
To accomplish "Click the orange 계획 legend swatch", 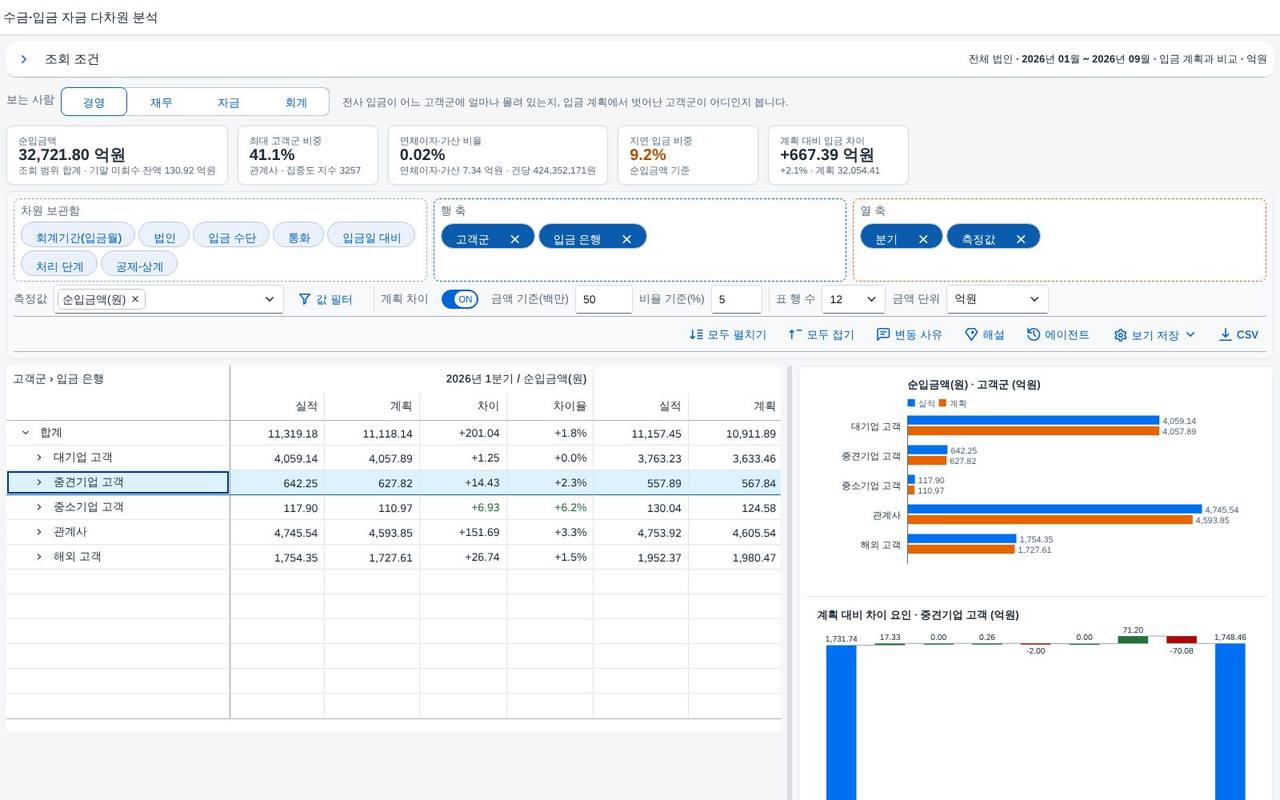I will (x=942, y=403).
